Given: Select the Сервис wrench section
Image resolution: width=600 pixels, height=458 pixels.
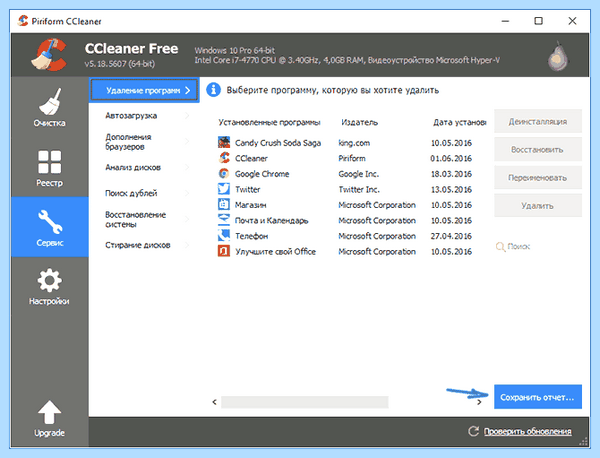Looking at the screenshot, I should coord(50,227).
